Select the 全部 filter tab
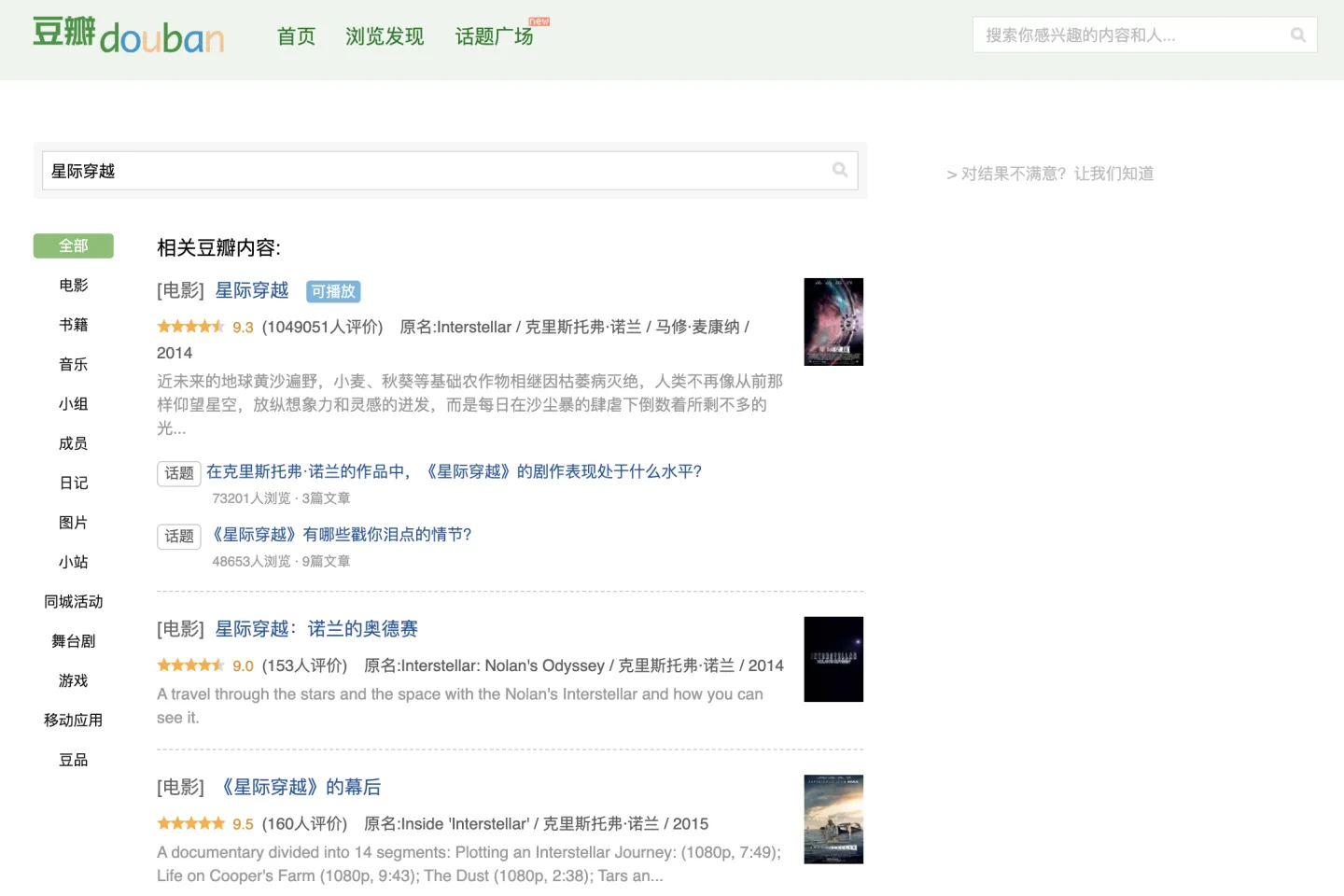1344x896 pixels. pyautogui.click(x=74, y=245)
